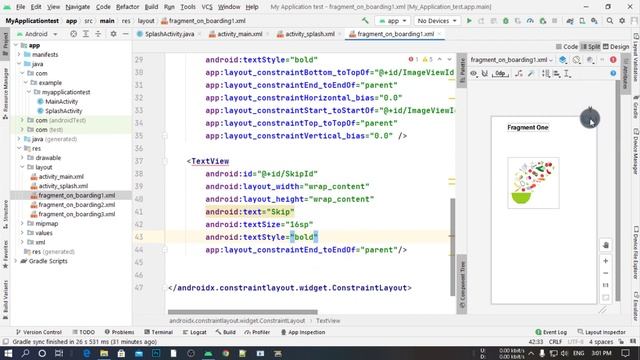This screenshot has width=640, height=360.
Task: Expand the drawable folder
Action: point(22,158)
